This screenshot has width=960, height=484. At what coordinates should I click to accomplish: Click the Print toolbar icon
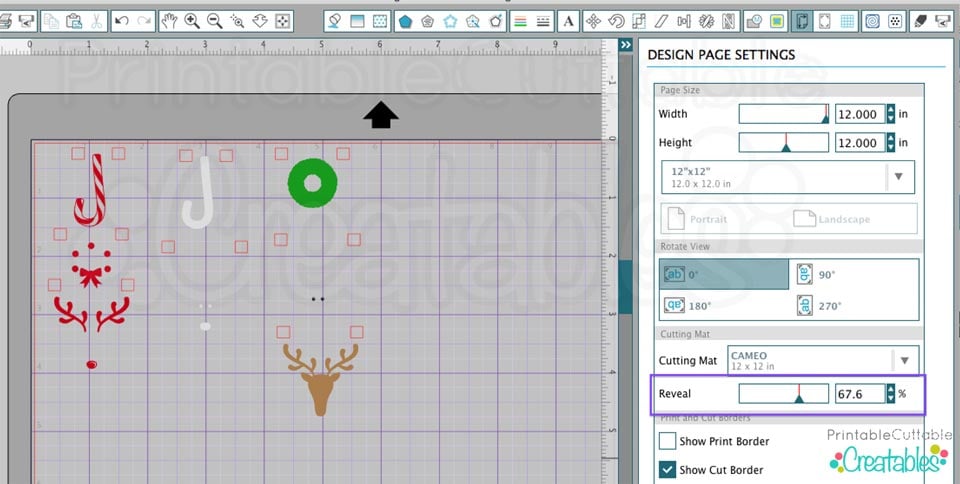[x=4, y=21]
